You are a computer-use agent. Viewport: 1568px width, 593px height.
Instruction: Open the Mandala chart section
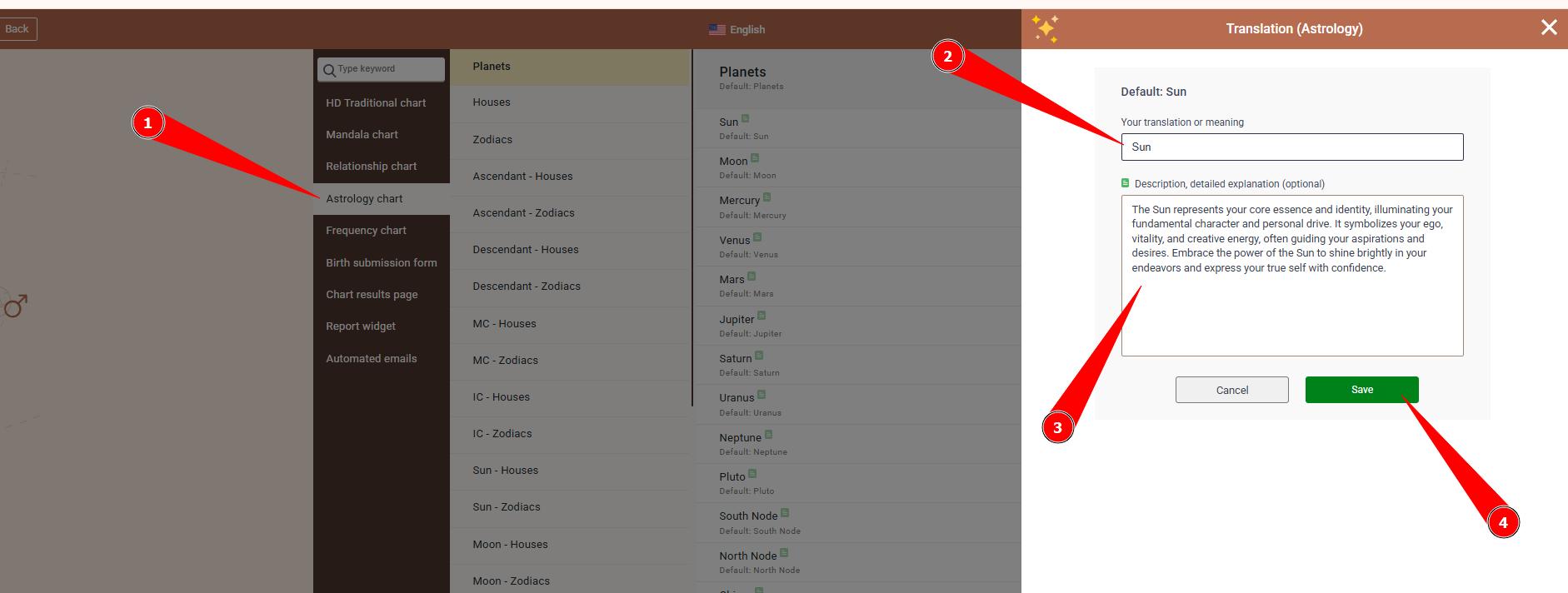click(x=362, y=134)
